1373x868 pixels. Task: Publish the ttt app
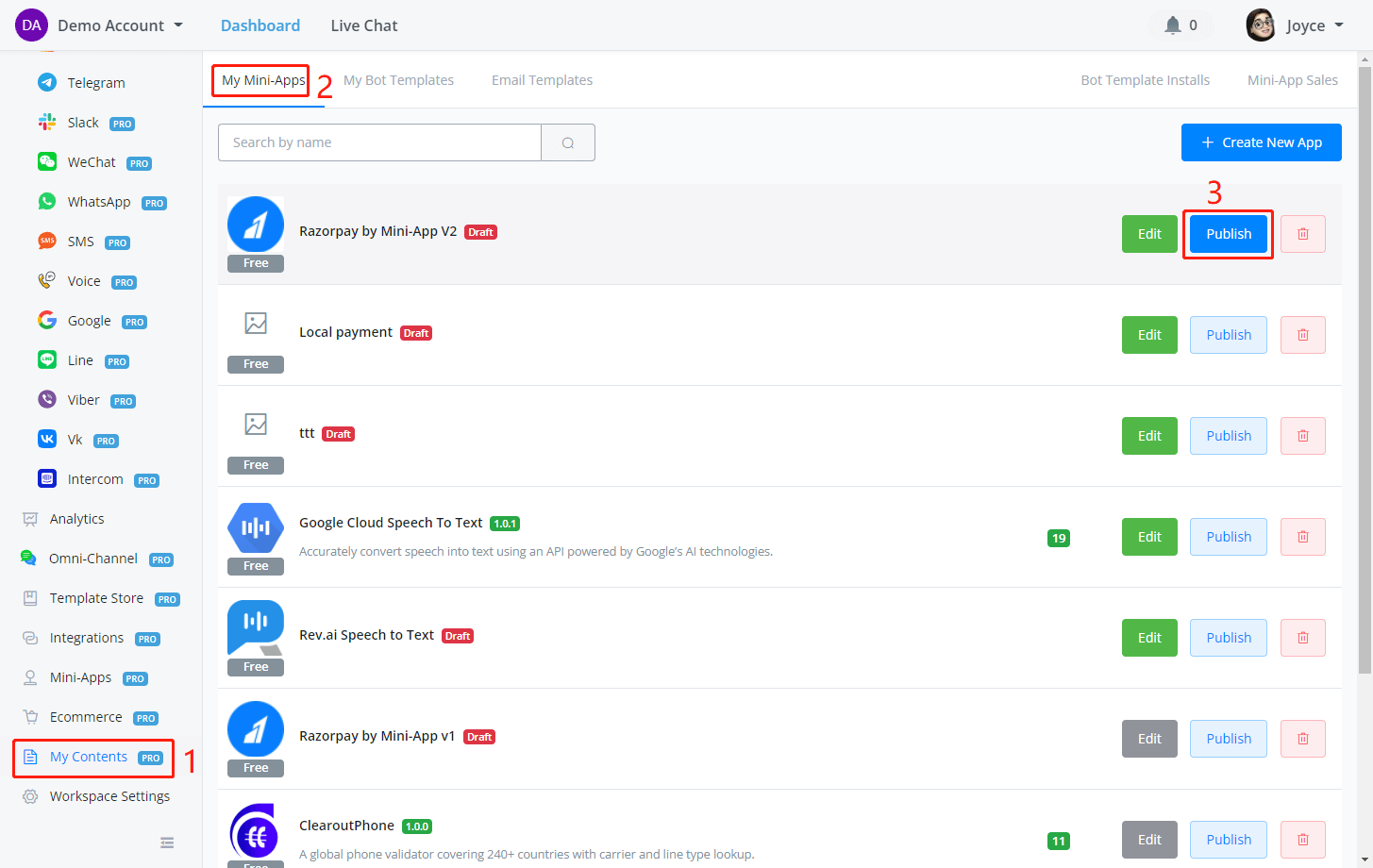click(x=1229, y=436)
